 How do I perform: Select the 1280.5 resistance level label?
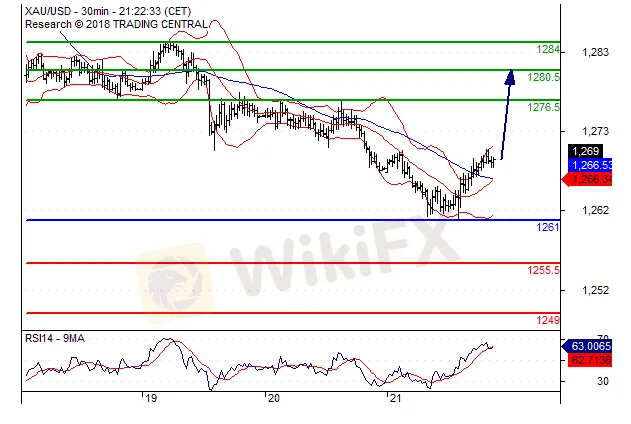[543, 77]
